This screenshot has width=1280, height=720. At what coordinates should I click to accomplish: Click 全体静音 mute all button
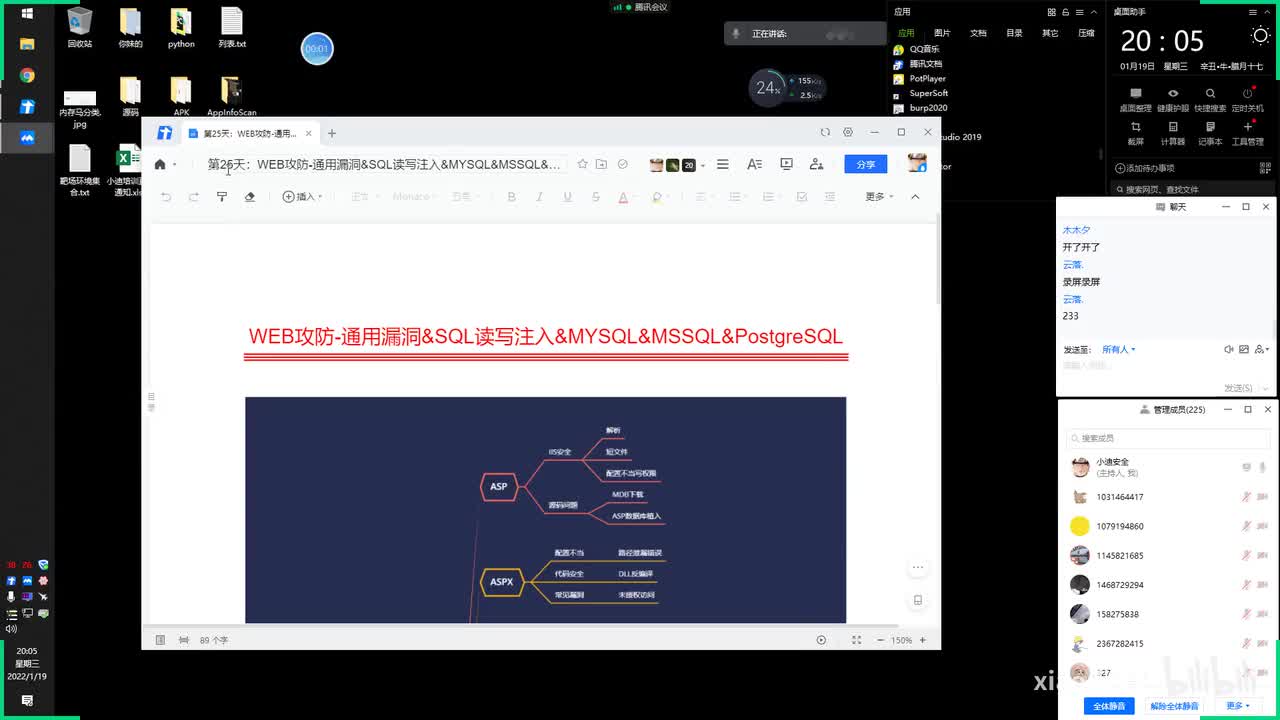(x=1109, y=706)
